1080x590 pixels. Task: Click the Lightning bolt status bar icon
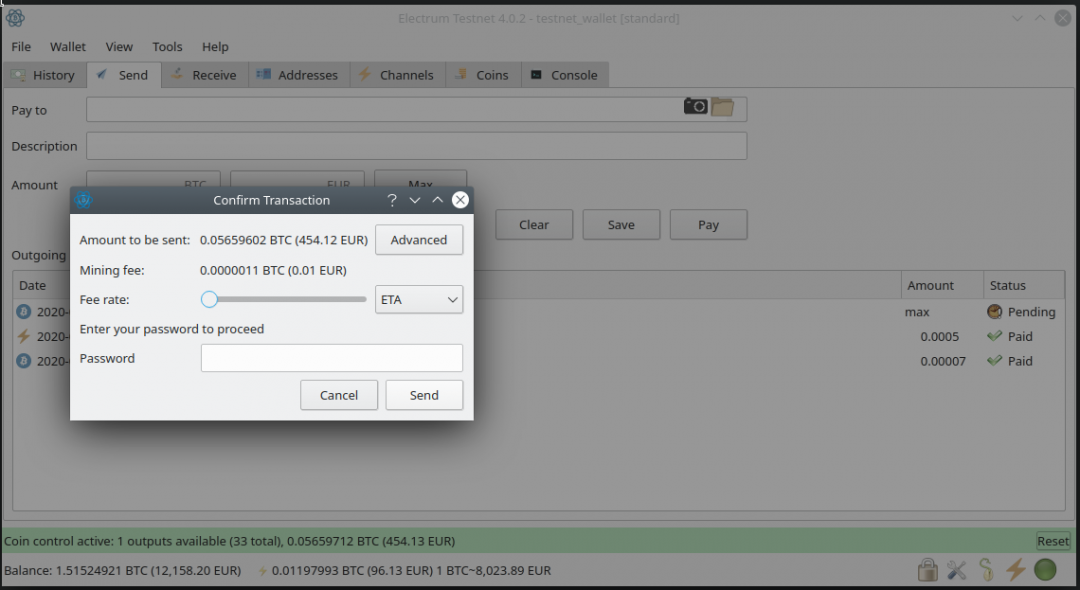point(1016,569)
